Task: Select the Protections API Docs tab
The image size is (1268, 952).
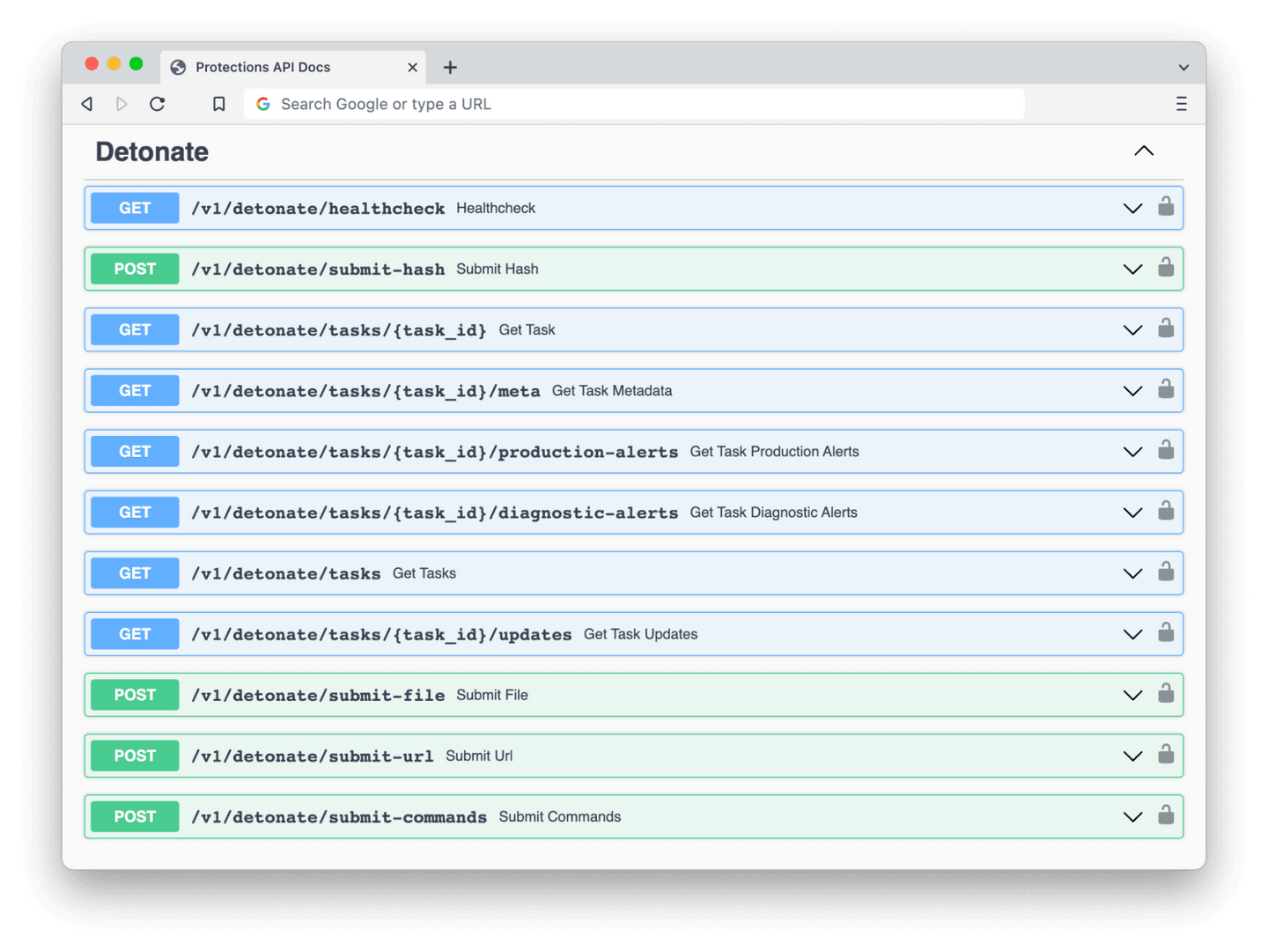Action: [263, 68]
